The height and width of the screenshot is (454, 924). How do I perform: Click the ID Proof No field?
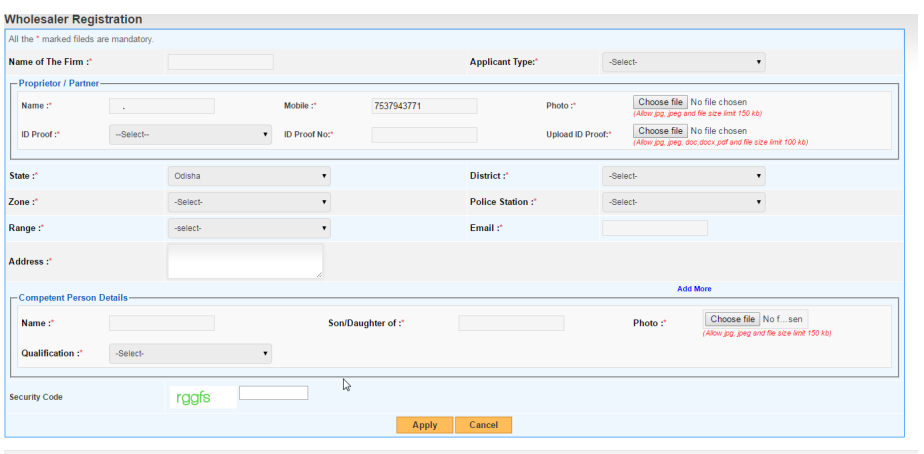click(424, 134)
